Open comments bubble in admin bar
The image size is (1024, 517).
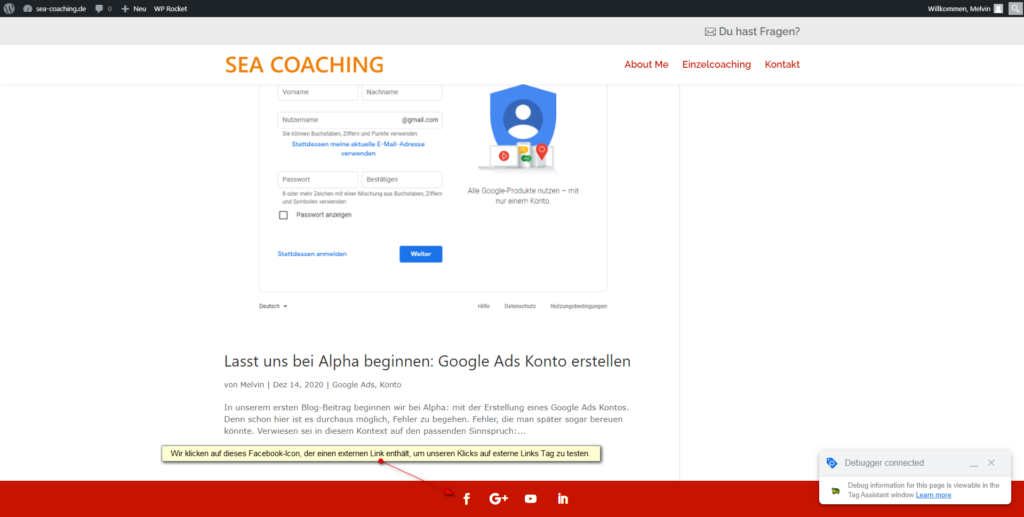tap(102, 8)
